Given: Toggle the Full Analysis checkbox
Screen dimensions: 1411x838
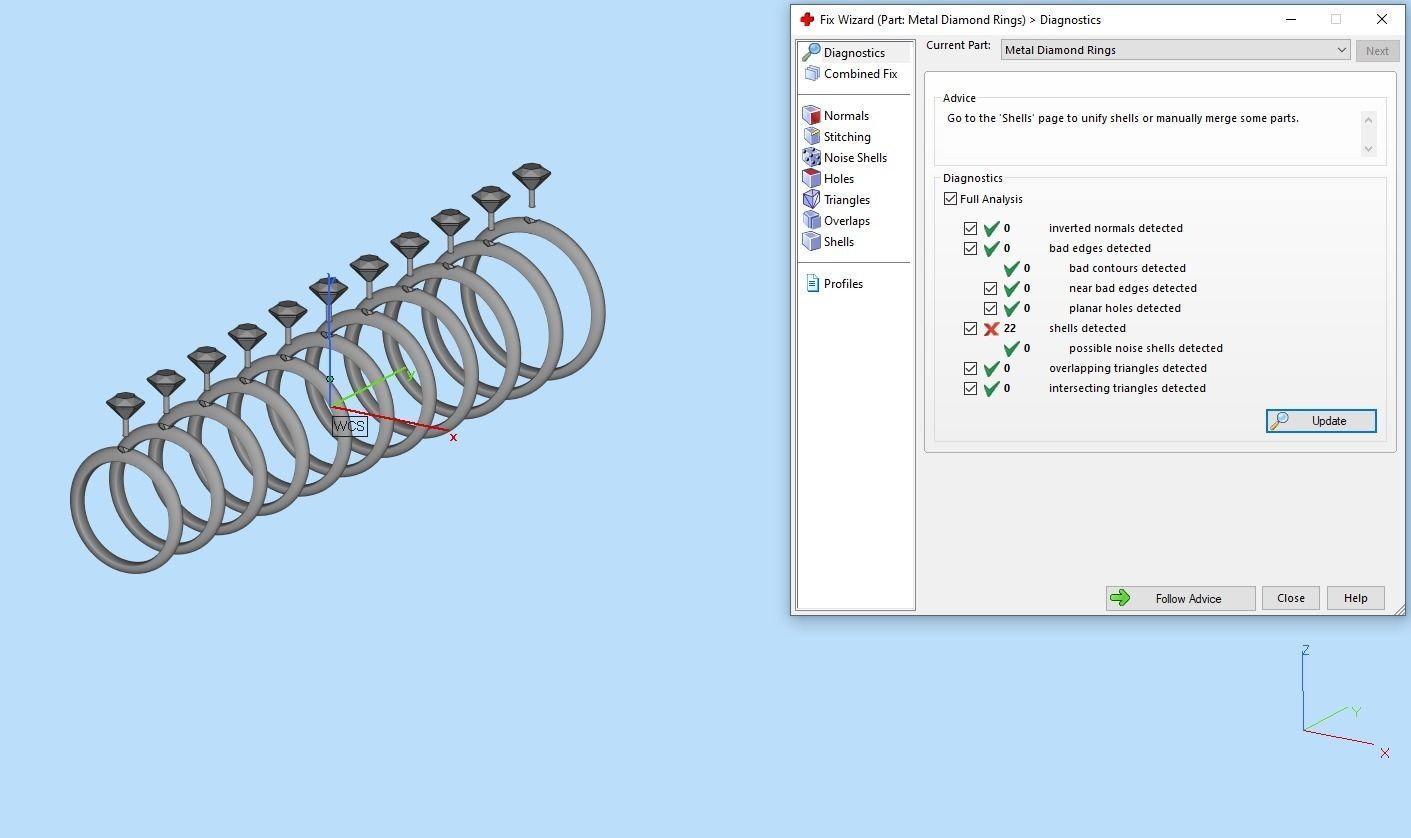Looking at the screenshot, I should pyautogui.click(x=950, y=199).
